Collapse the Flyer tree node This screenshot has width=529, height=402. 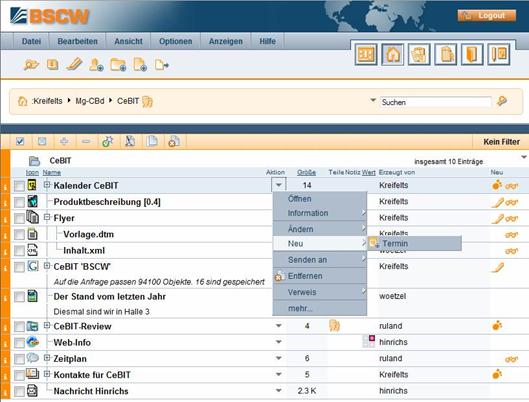47,217
